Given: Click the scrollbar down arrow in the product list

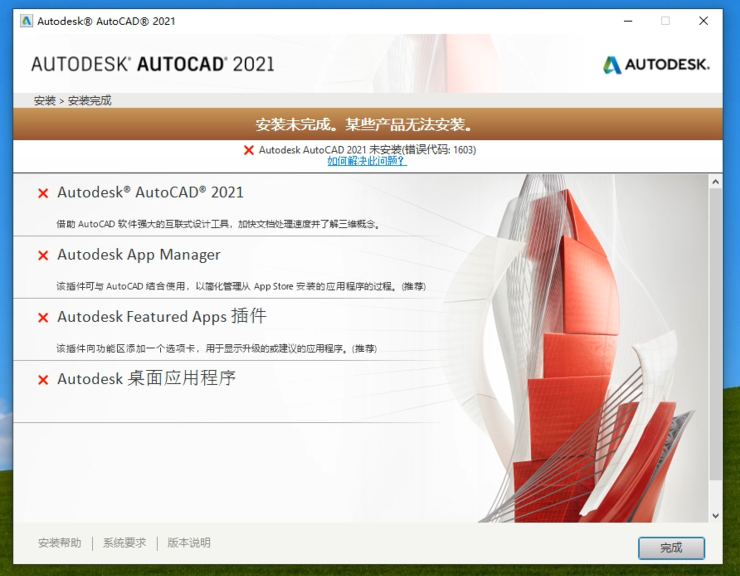Looking at the screenshot, I should coord(715,515).
